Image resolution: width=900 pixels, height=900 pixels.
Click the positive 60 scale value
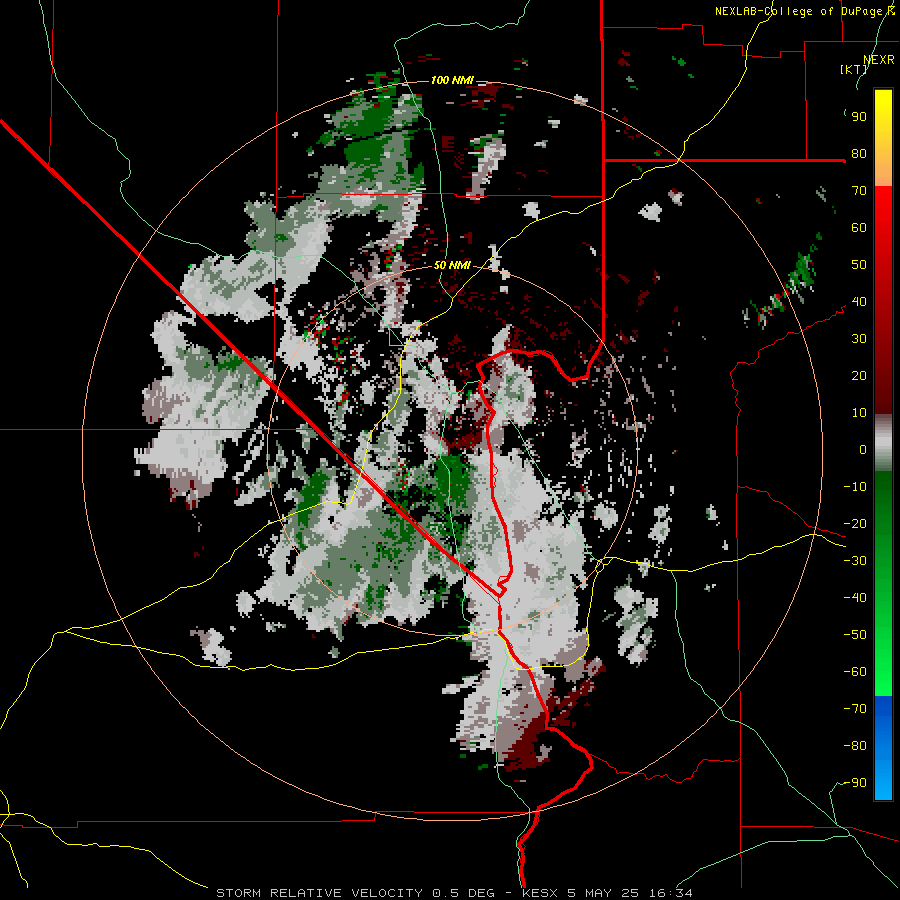[x=859, y=228]
